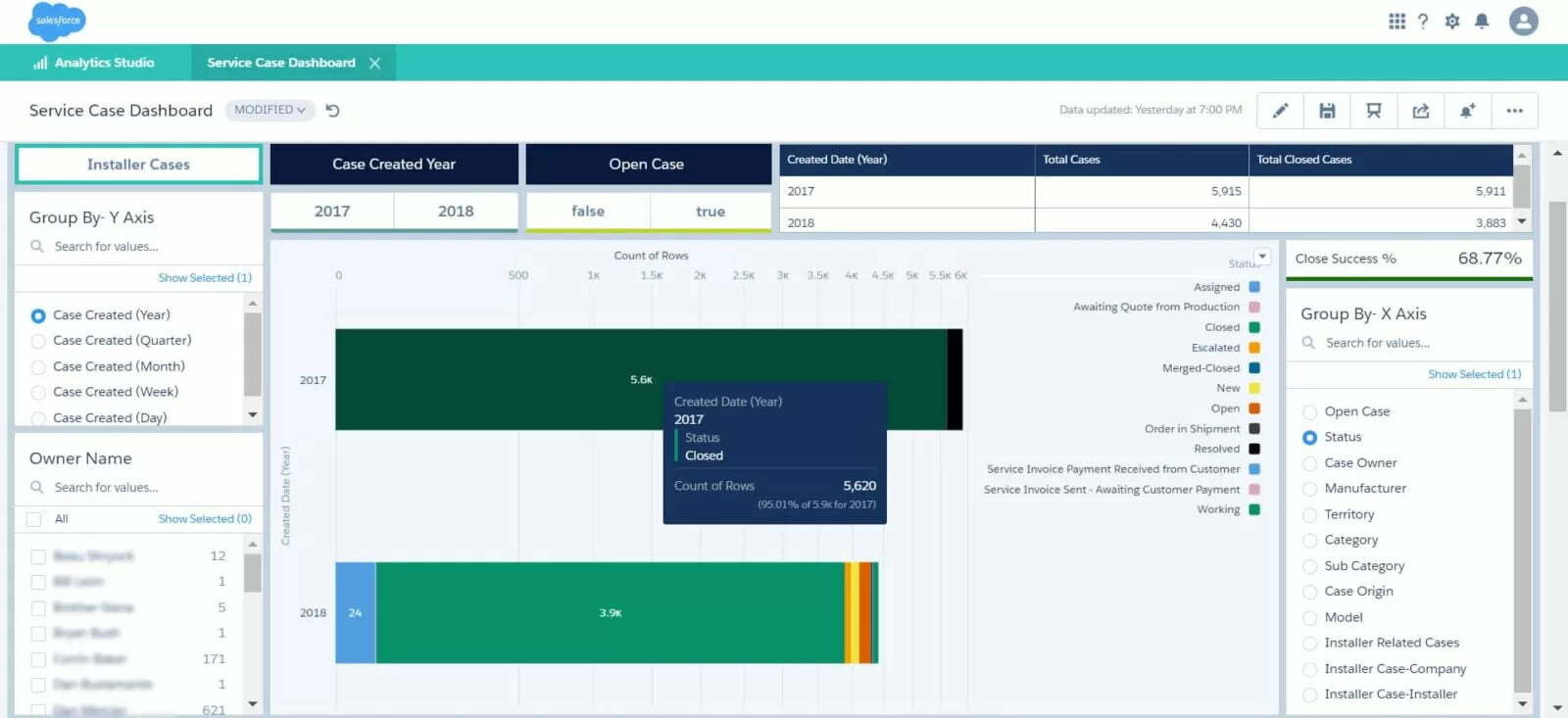The image size is (1568, 718).
Task: Select Category radio in X Axis
Action: tap(1309, 540)
